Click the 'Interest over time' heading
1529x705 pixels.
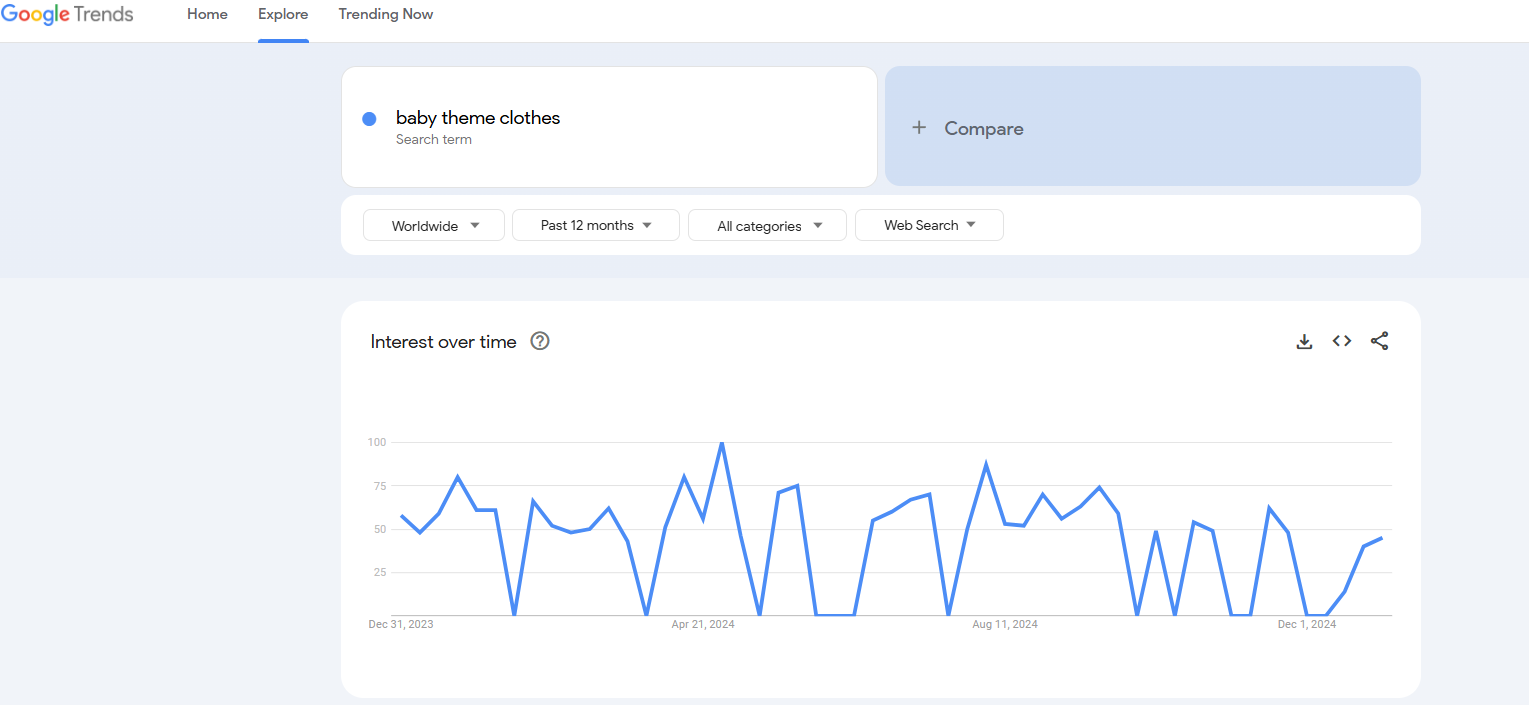(x=444, y=342)
